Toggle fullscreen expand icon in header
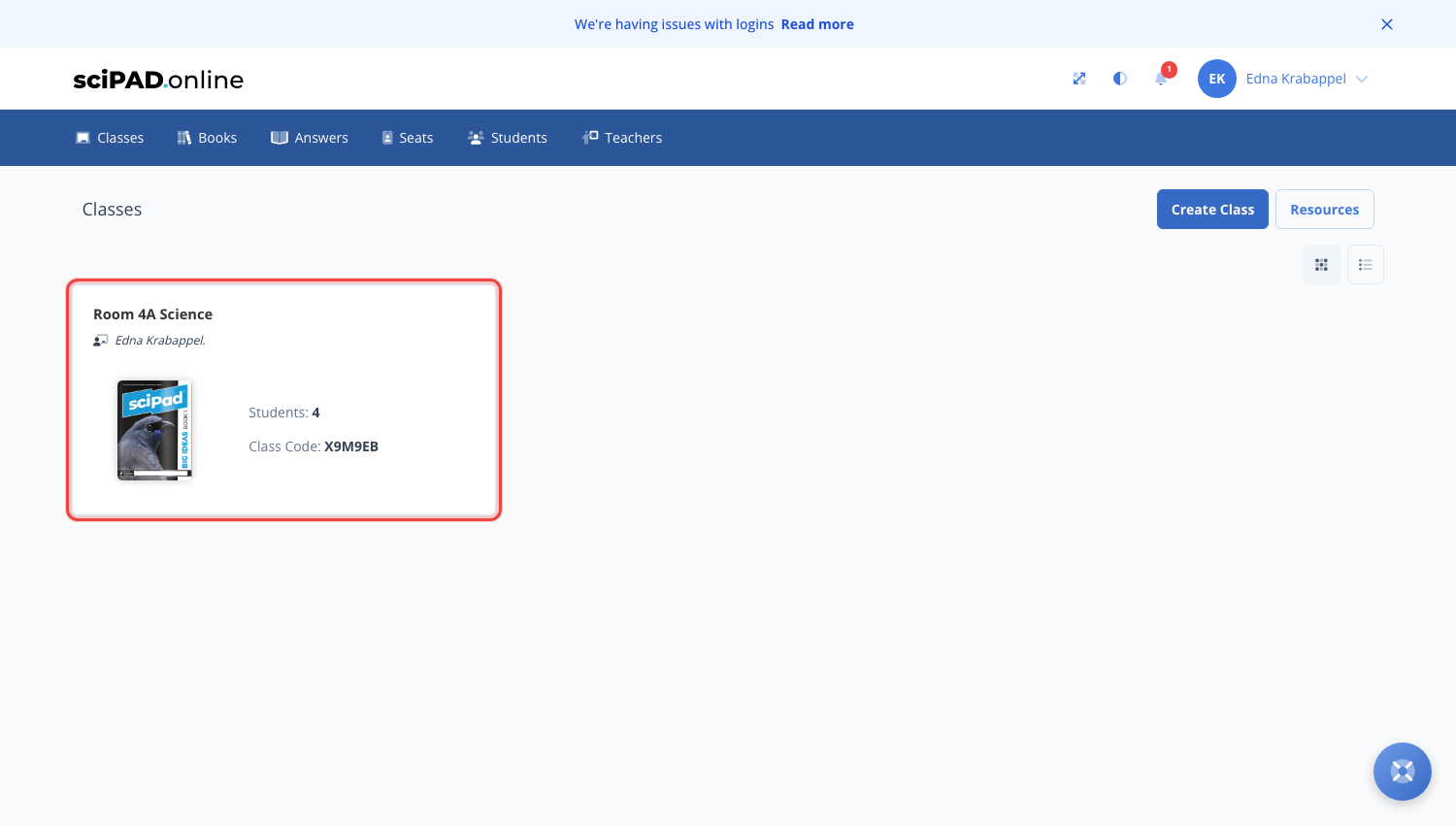Image resolution: width=1456 pixels, height=825 pixels. tap(1079, 79)
